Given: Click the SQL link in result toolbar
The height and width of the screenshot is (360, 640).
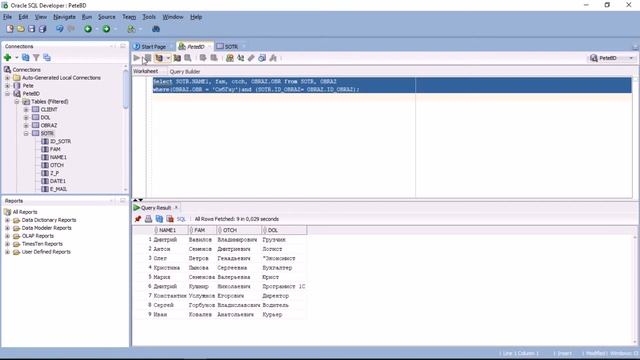Looking at the screenshot, I should (181, 219).
